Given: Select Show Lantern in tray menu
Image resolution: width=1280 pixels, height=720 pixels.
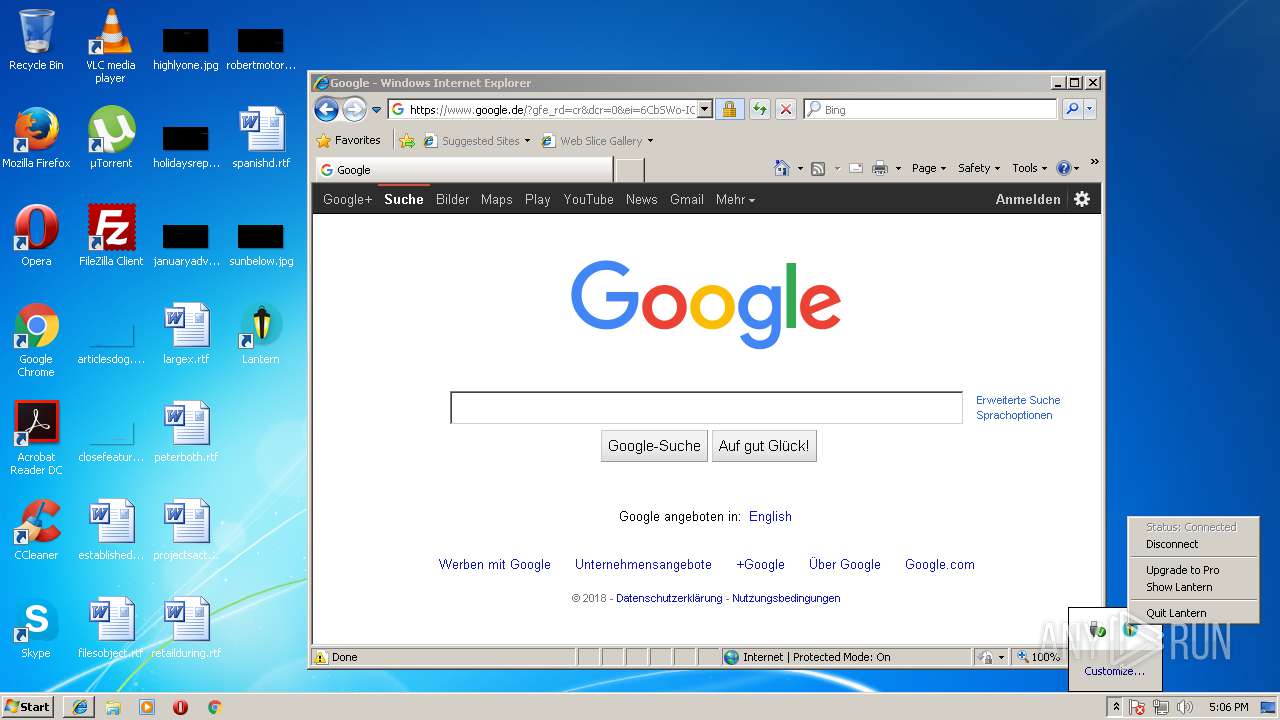Looking at the screenshot, I should point(1179,587).
